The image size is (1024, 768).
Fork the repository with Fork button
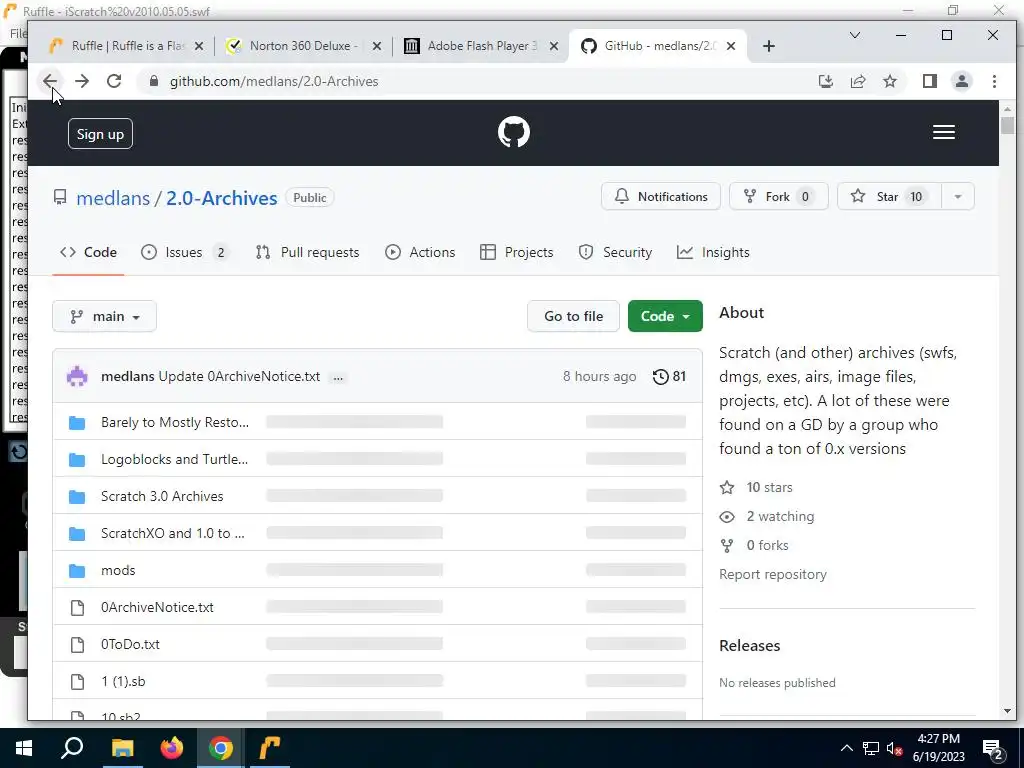(778, 197)
